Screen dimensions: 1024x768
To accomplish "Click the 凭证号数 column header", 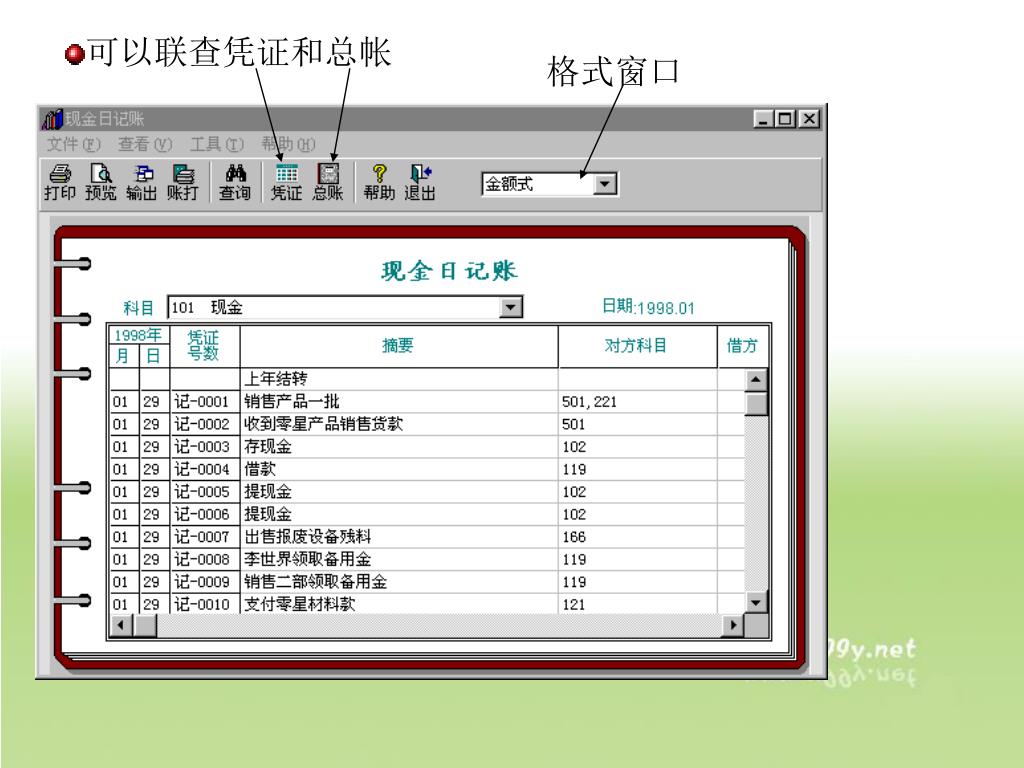I will (x=204, y=346).
